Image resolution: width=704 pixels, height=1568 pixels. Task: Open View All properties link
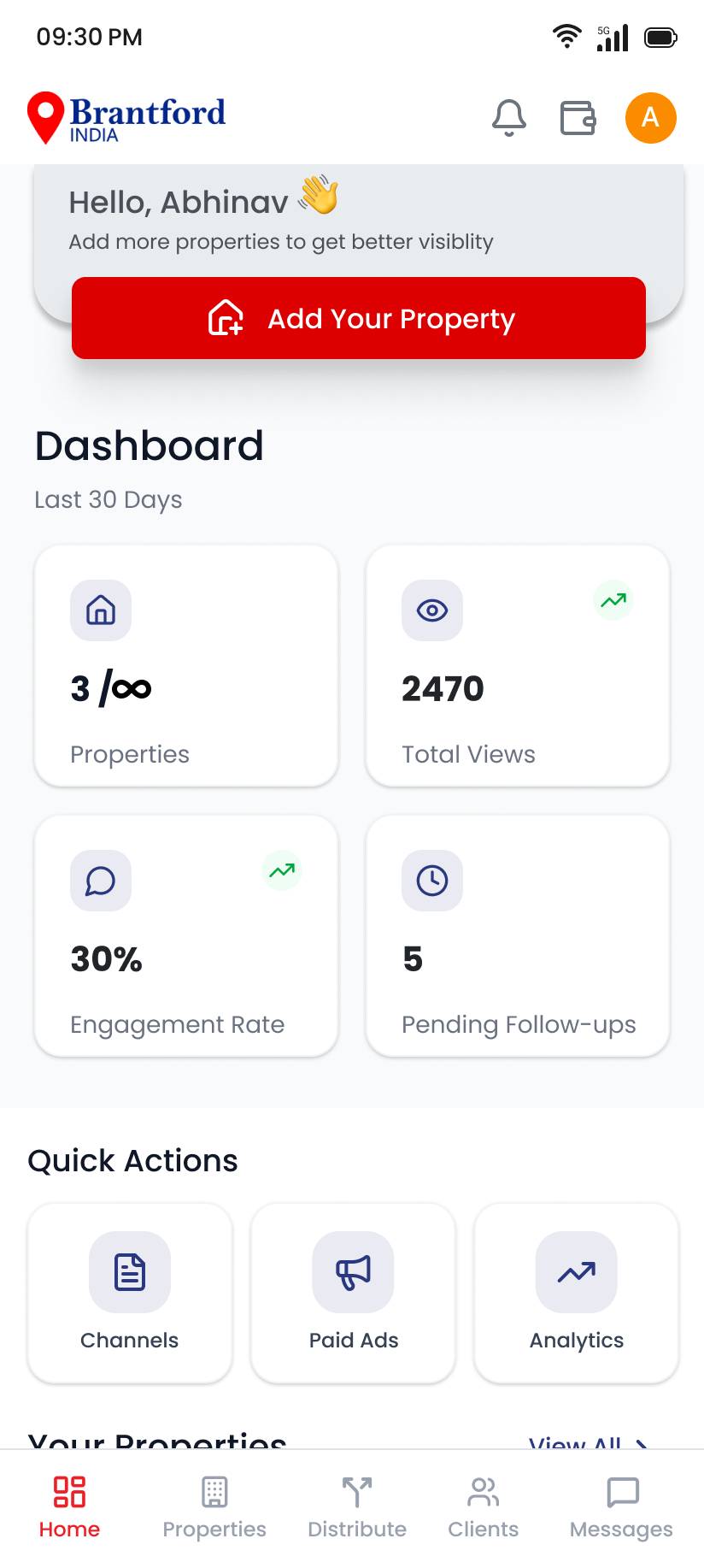[587, 1441]
